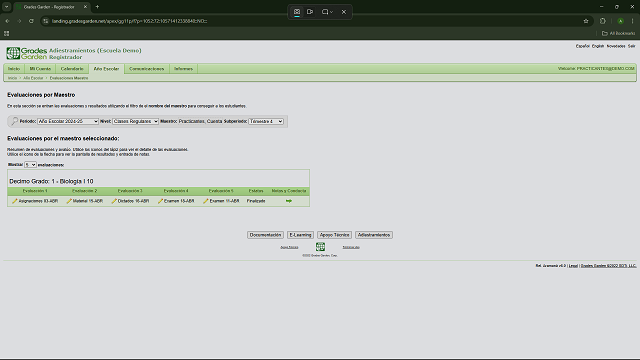
Task: Open capture shape dropdown in snipping toolbar
Action: coord(327,12)
